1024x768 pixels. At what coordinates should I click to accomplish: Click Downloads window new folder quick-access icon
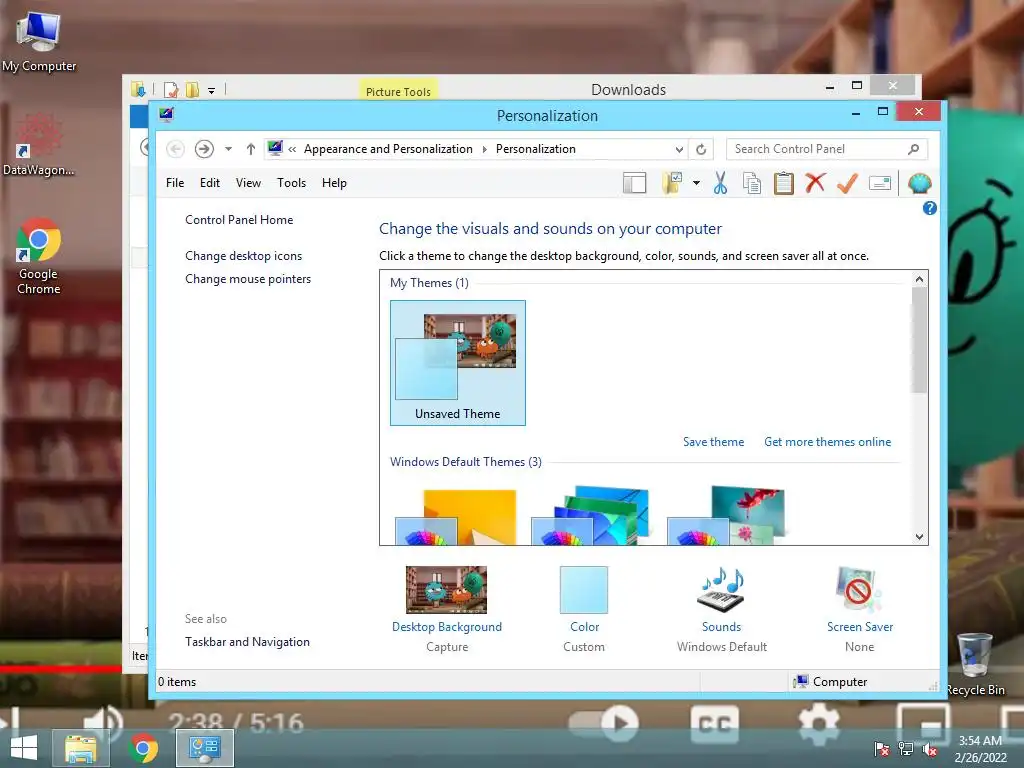[192, 90]
